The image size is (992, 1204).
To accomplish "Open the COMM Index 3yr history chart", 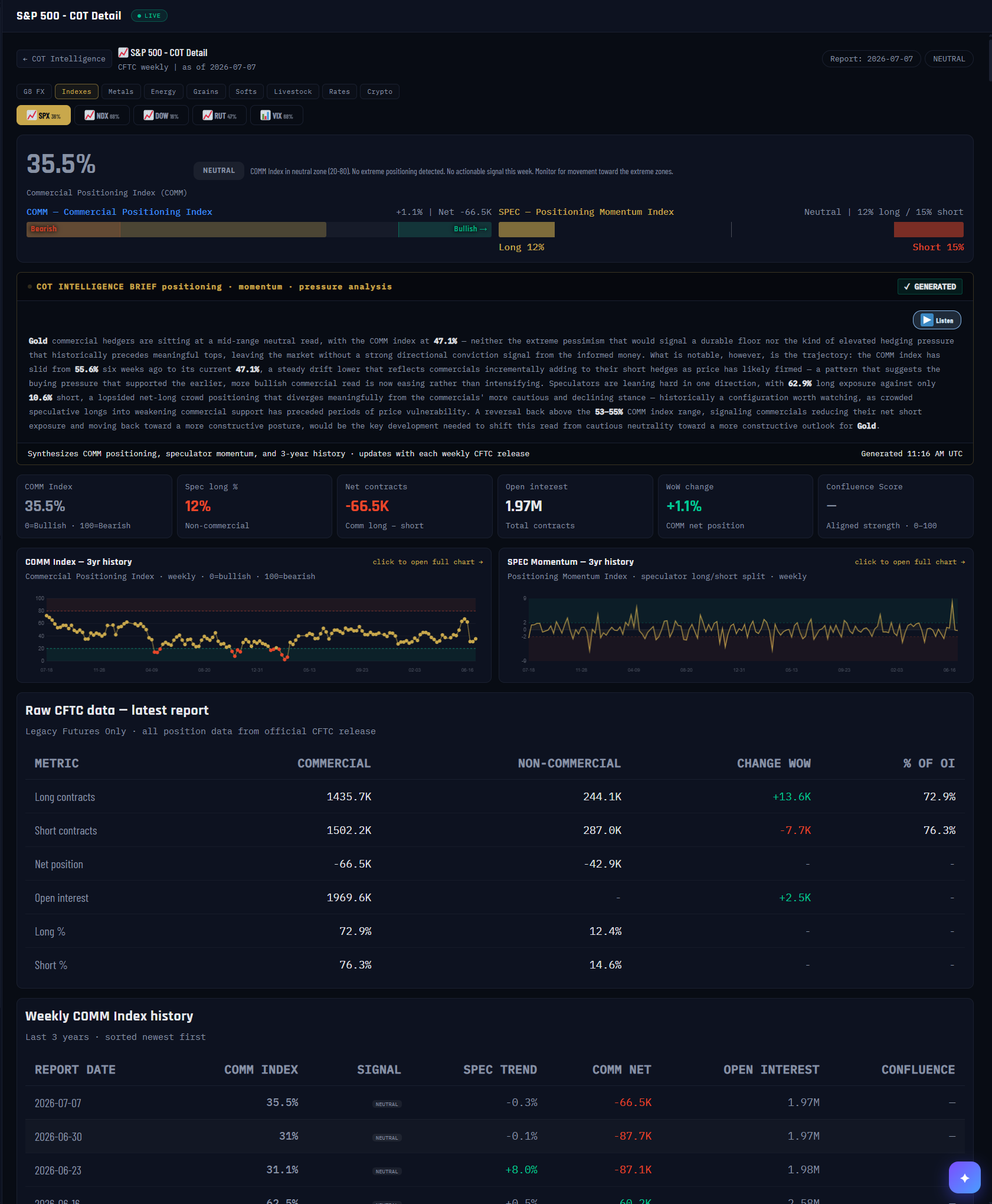I will [254, 635].
